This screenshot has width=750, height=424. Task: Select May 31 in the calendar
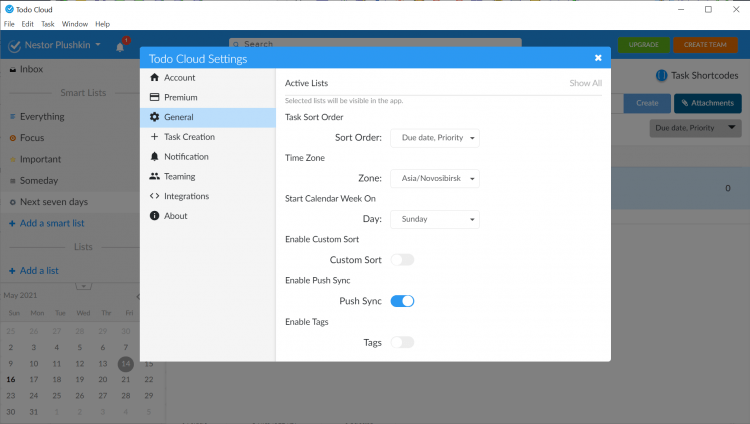pyautogui.click(x=33, y=412)
